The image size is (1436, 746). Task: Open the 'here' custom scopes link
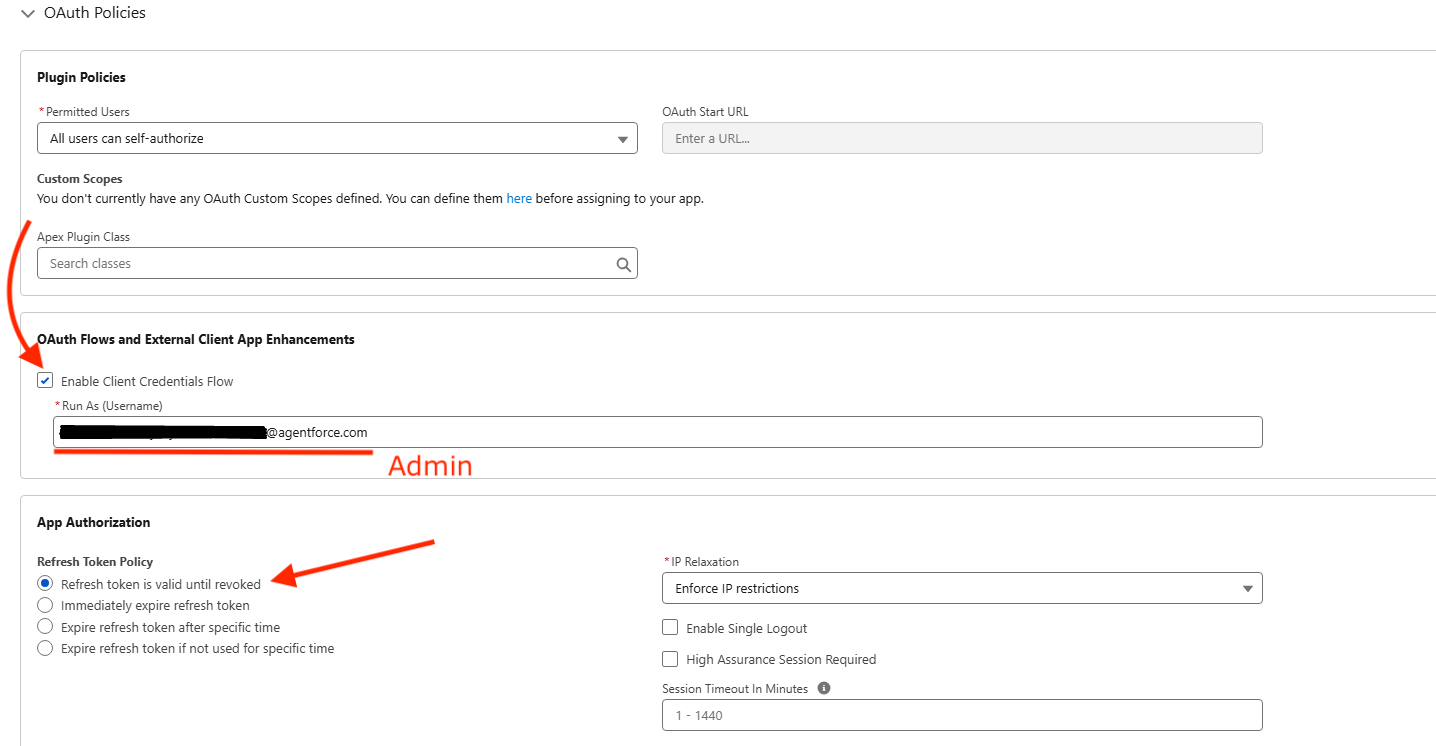pos(519,199)
